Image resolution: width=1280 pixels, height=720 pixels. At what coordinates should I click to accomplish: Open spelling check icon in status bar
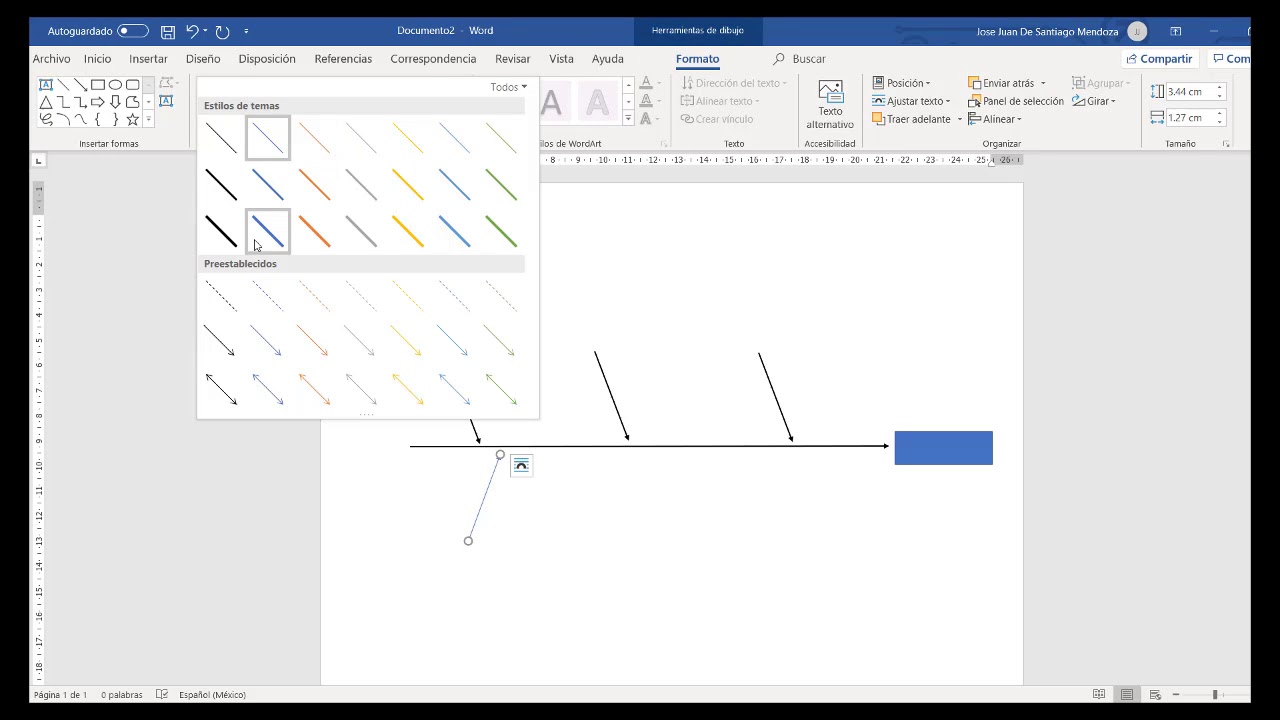pyautogui.click(x=162, y=694)
